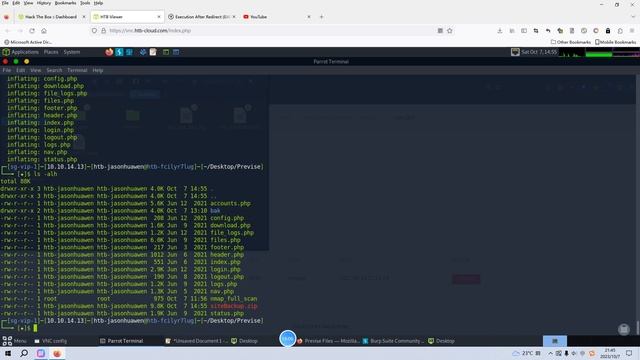
Task: Show site info via the padlock icon
Action: pos(103,31)
